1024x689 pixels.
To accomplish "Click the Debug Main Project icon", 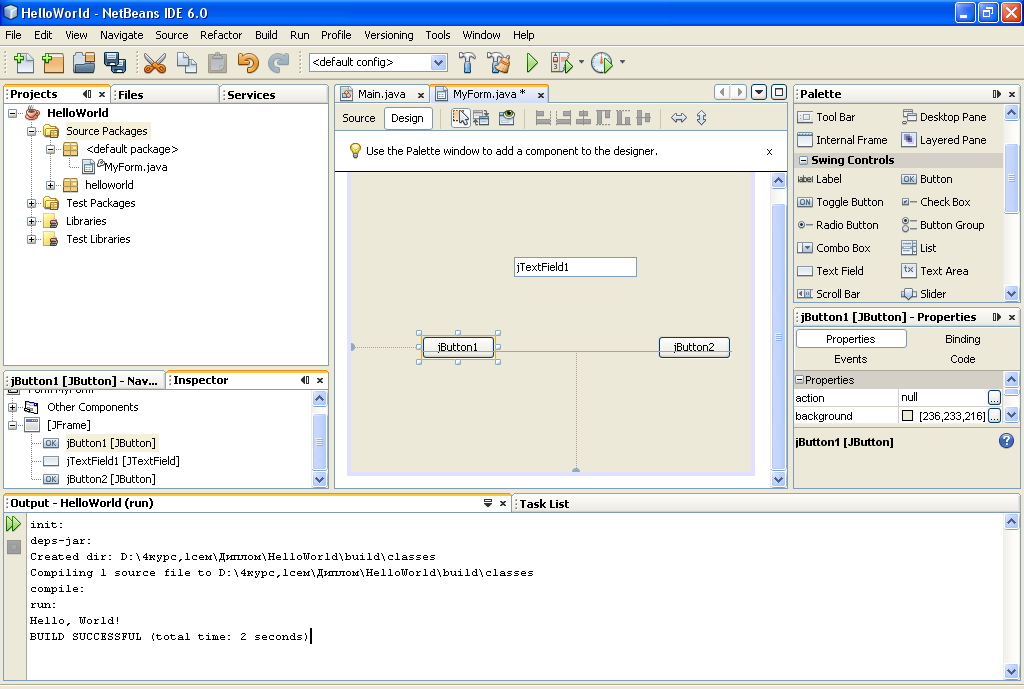I will (562, 62).
